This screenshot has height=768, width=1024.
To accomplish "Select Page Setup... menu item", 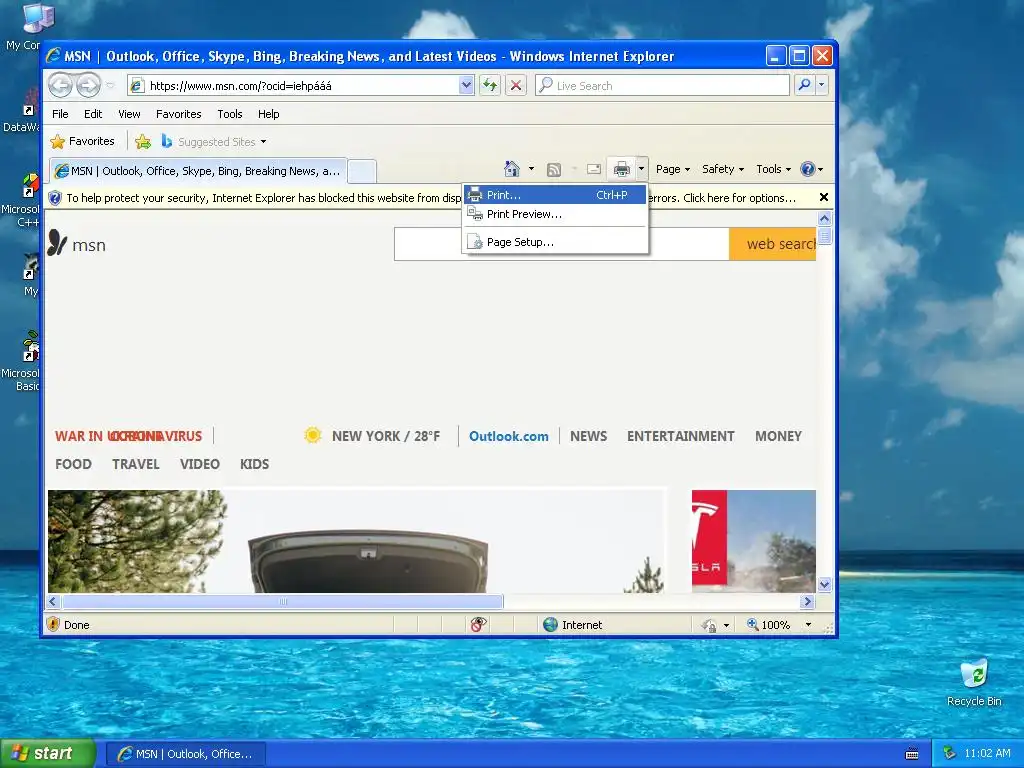I will [x=555, y=242].
